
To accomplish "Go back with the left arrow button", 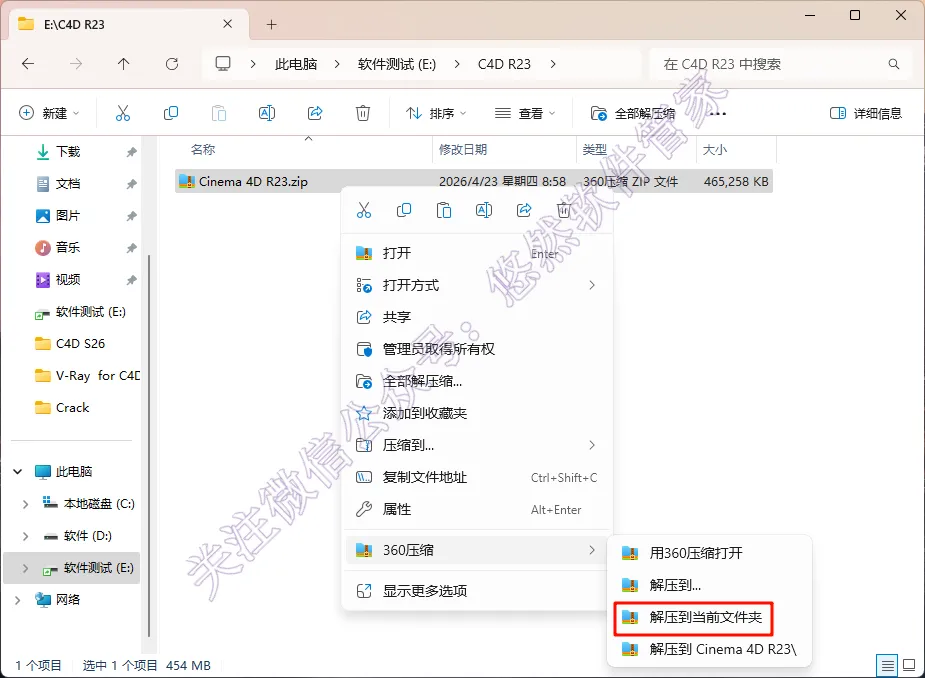I will [28, 64].
